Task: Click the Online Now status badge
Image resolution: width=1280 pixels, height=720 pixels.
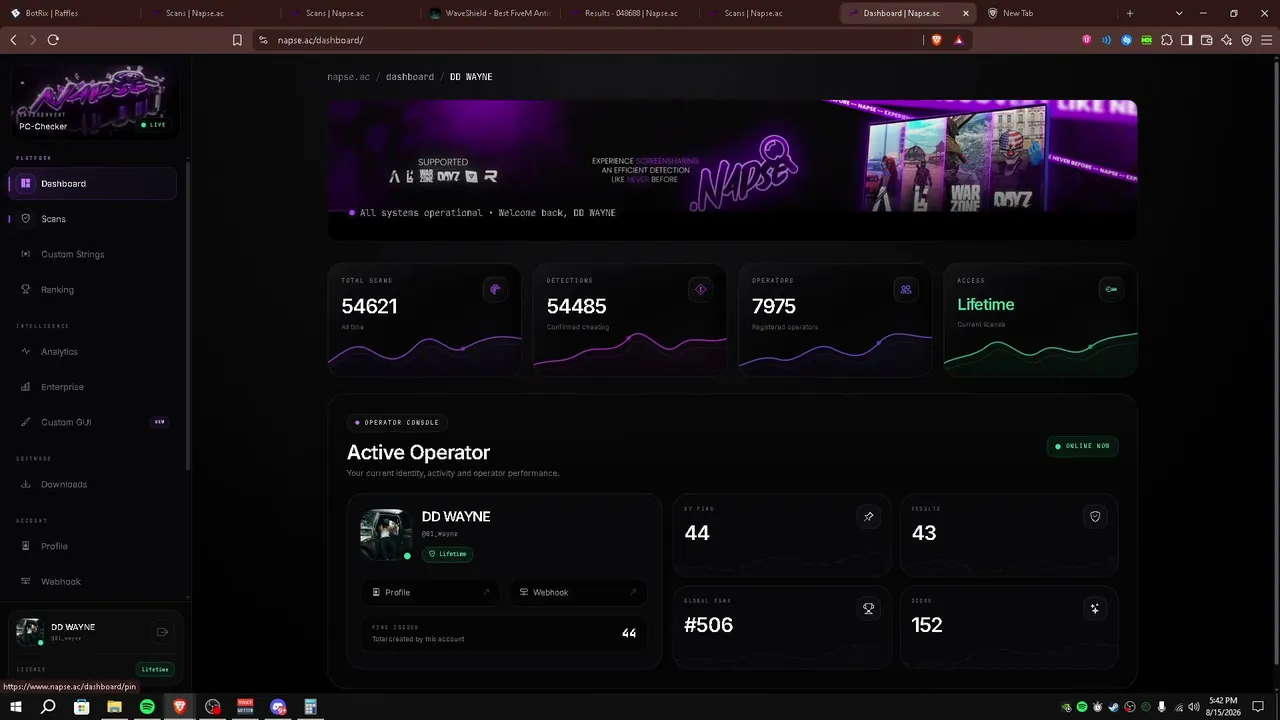Action: [1082, 446]
